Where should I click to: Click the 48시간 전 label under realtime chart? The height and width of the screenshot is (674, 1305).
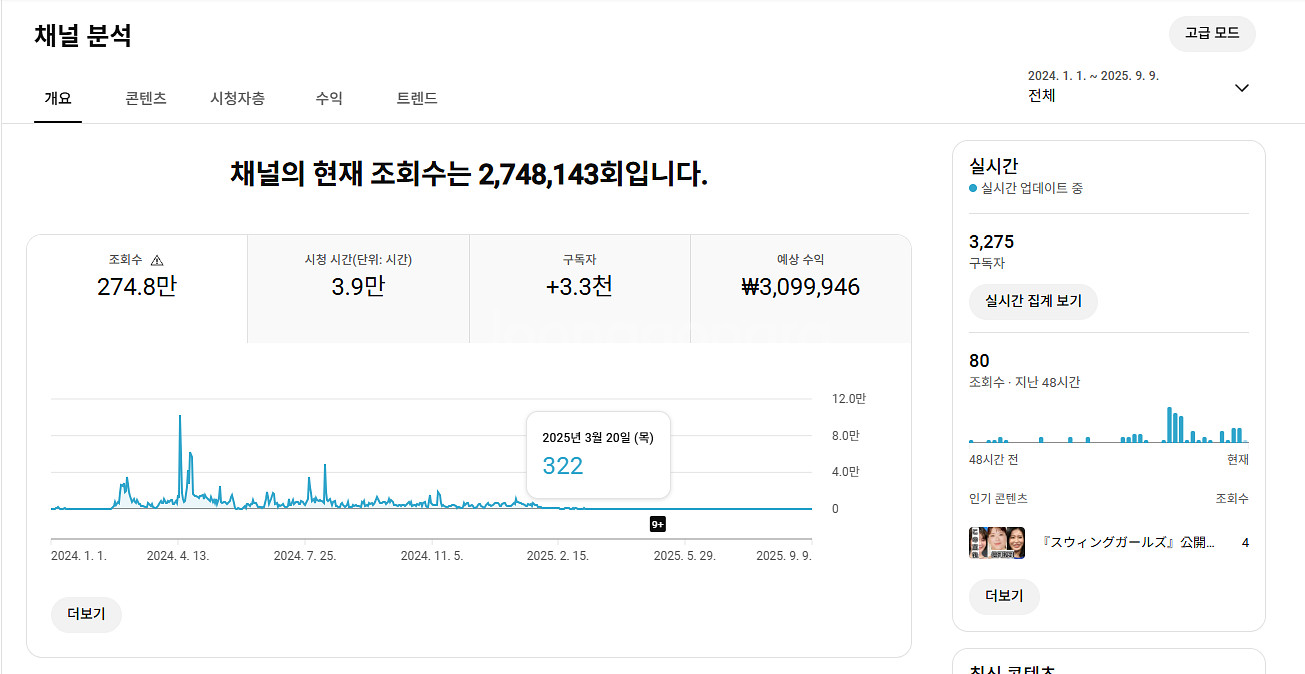(994, 460)
